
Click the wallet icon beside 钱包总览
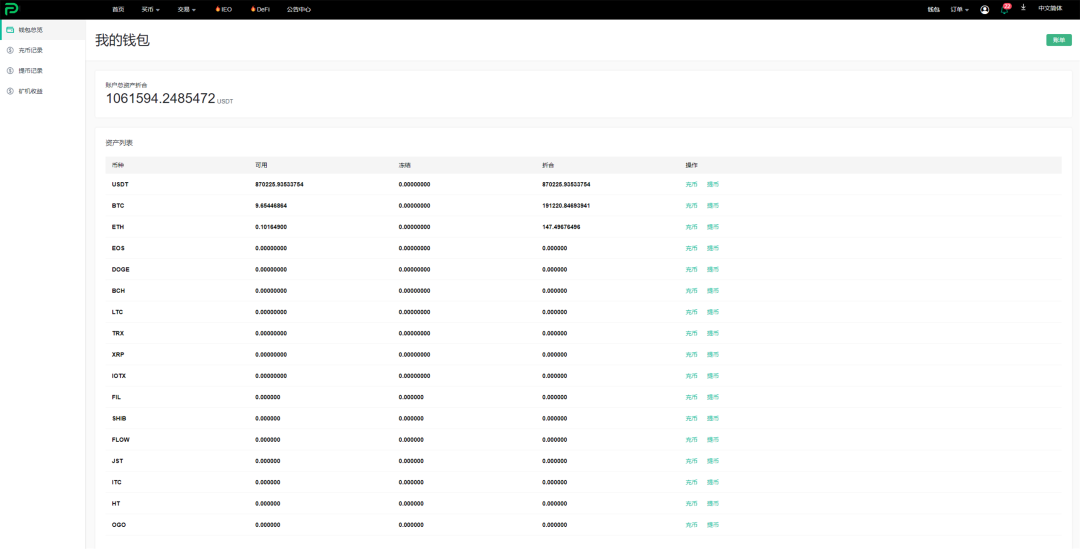coord(10,30)
